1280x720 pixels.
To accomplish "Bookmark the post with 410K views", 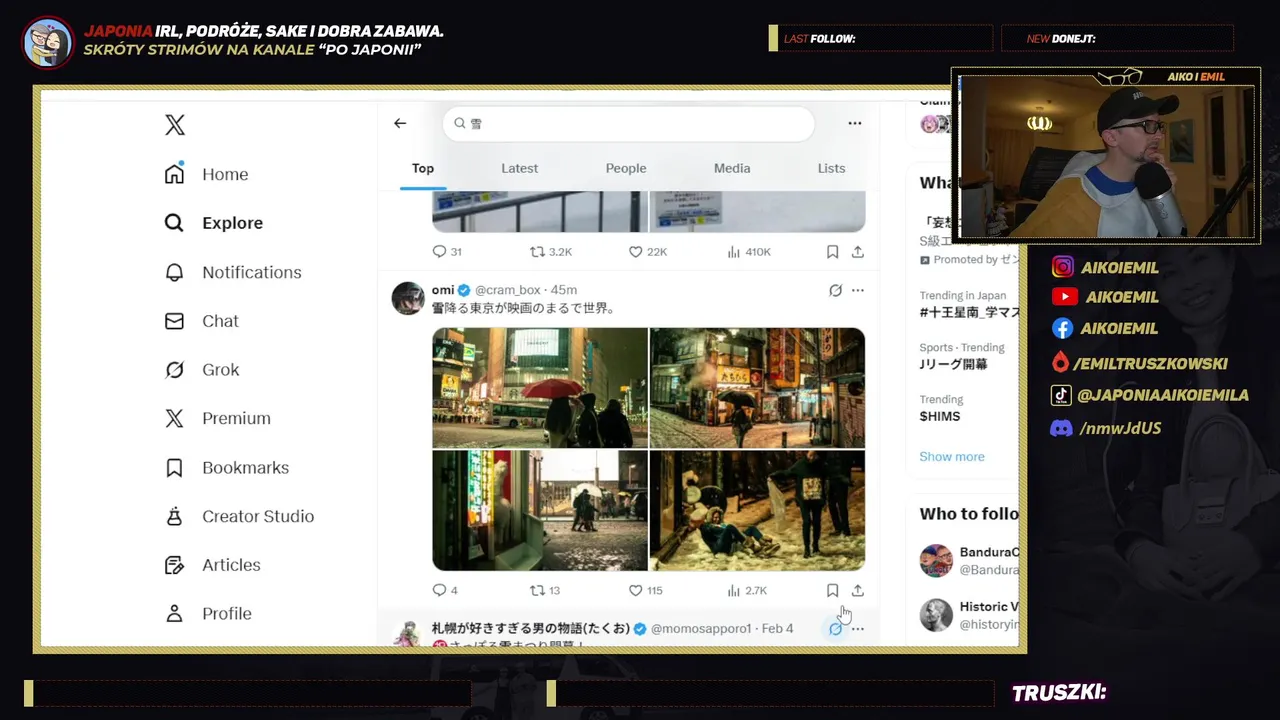I will pos(832,252).
